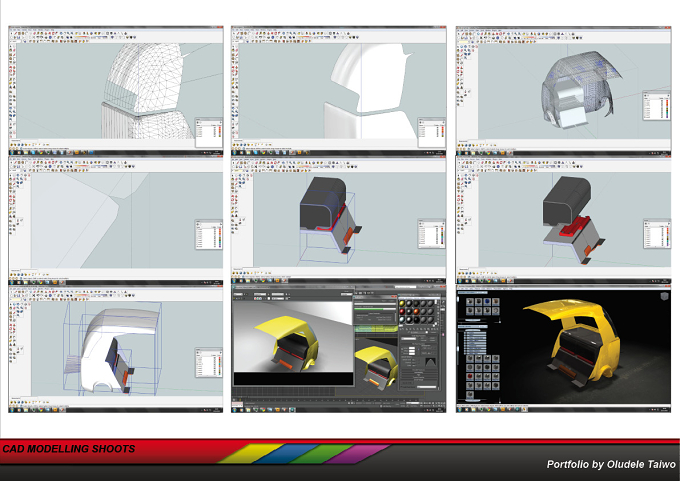Click the ViewCube in the Showcase screenshot
The image size is (680, 481).
664,296
